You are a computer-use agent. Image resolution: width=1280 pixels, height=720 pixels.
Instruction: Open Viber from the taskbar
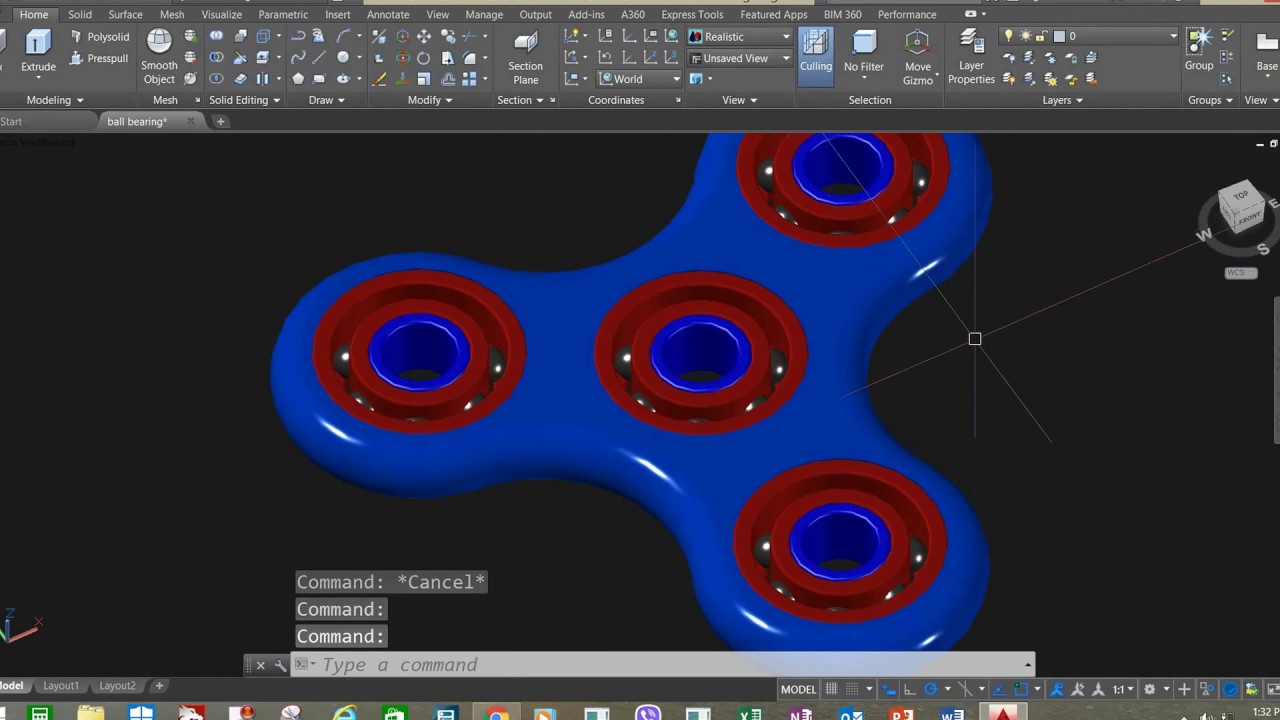pyautogui.click(x=648, y=713)
